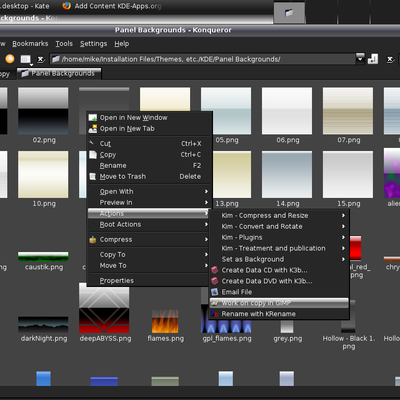Click the Compress archive box icon
This screenshot has width=400, height=400.
(x=93, y=240)
